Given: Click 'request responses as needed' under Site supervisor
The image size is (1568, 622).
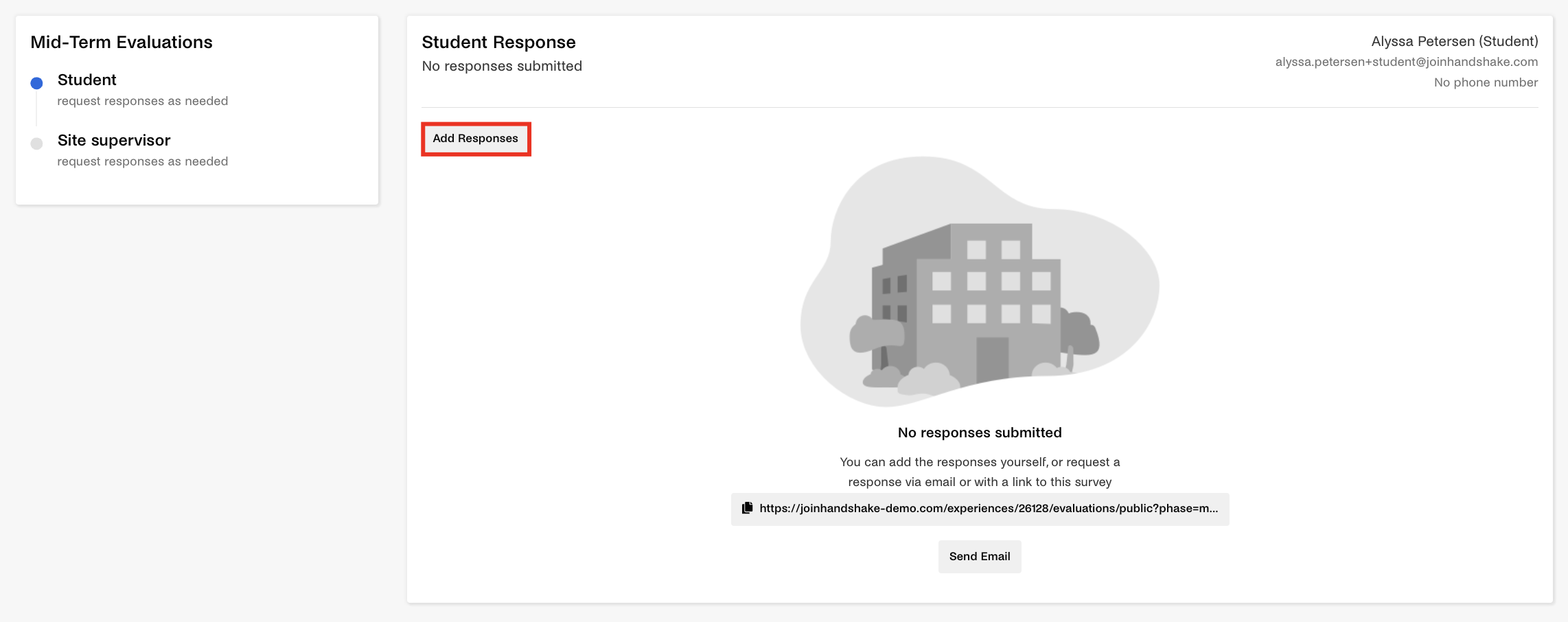Looking at the screenshot, I should [143, 161].
